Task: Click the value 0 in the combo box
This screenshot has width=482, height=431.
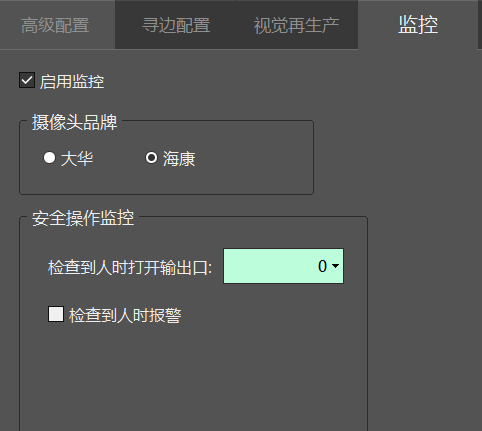Action: [x=322, y=266]
